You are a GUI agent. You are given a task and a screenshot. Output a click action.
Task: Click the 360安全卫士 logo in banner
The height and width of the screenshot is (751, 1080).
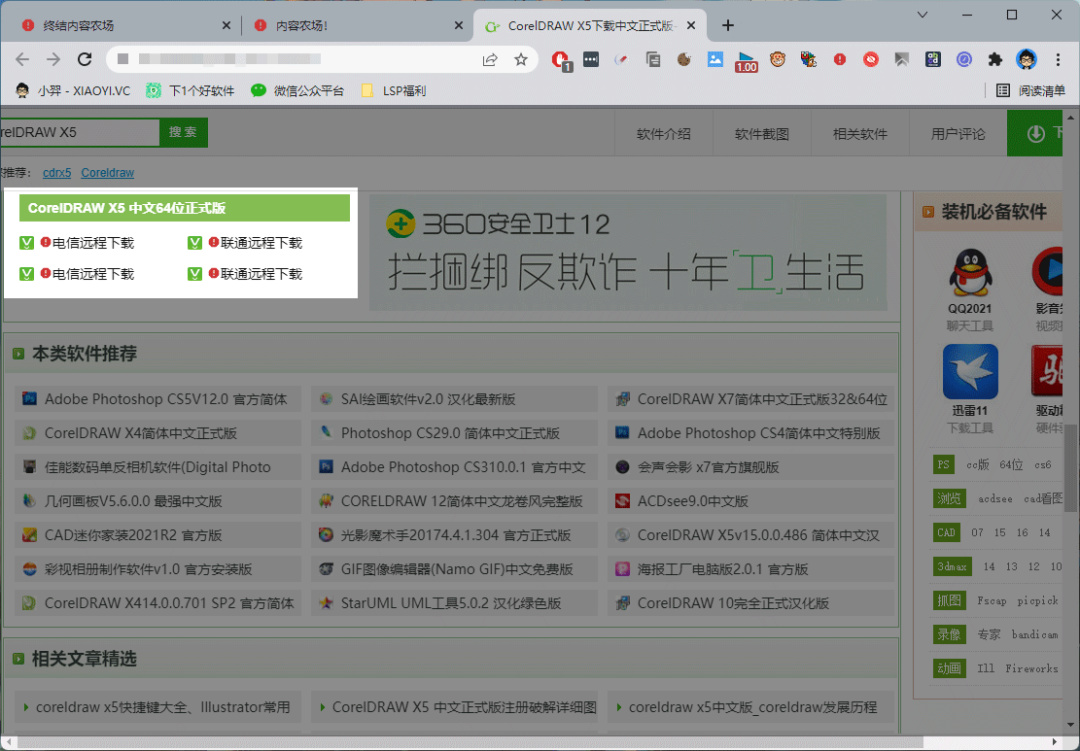click(x=400, y=224)
